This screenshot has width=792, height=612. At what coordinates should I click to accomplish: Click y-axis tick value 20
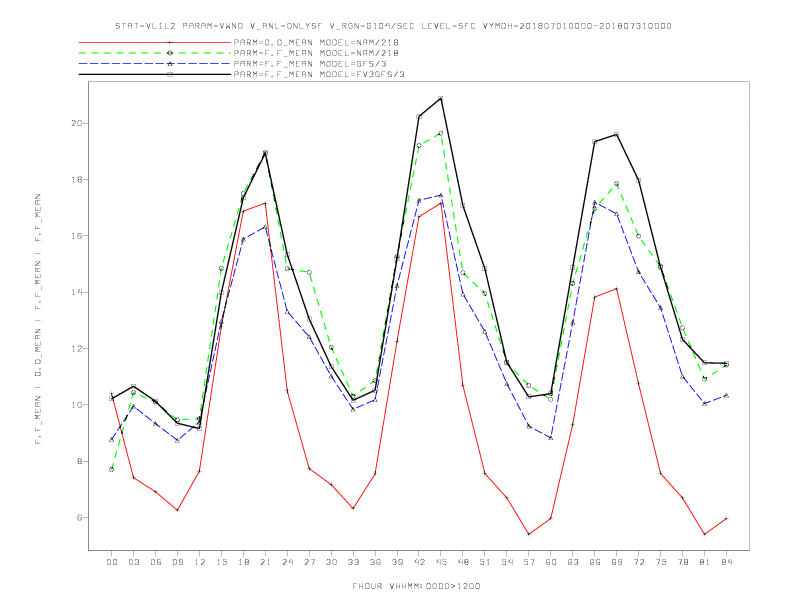[76, 123]
